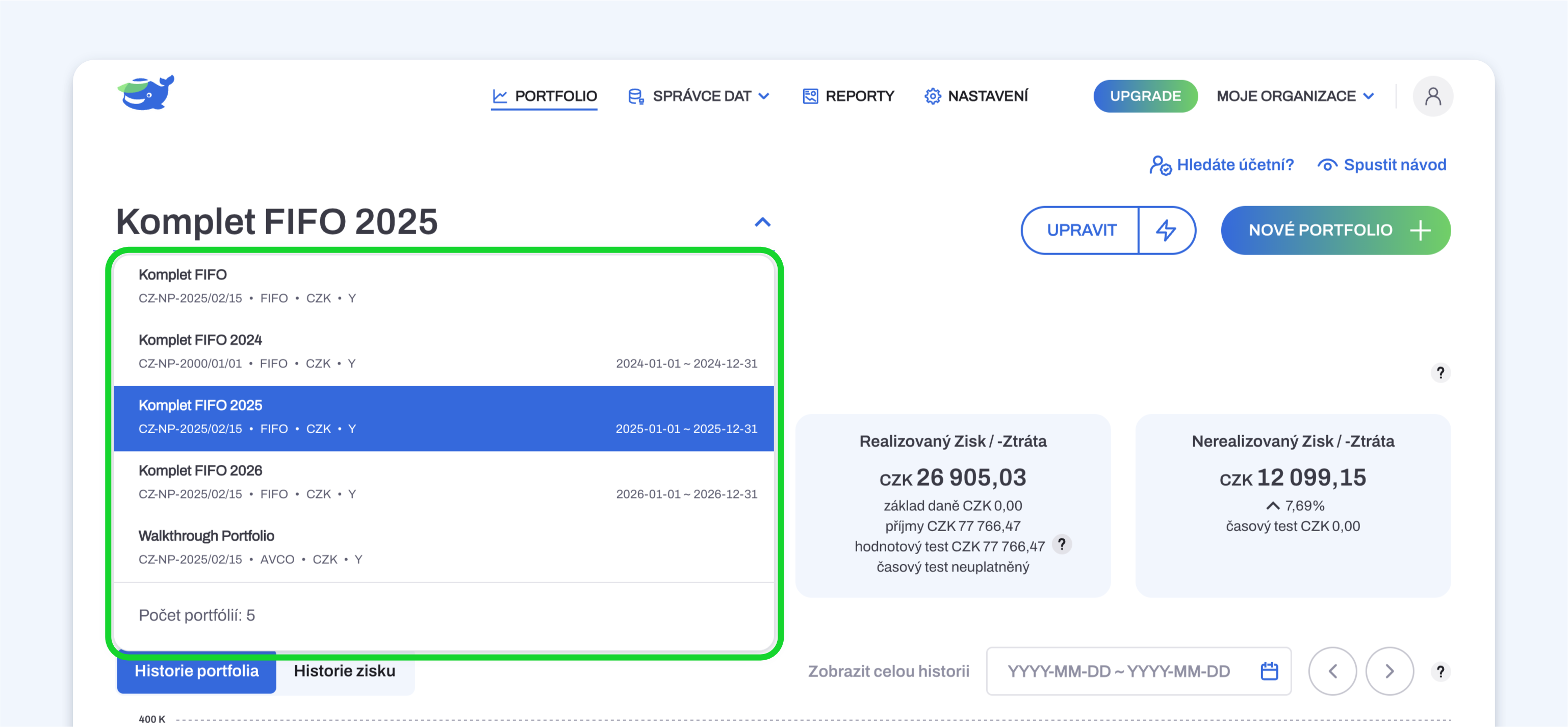Start the tutorial via Spustit návod

(1382, 165)
